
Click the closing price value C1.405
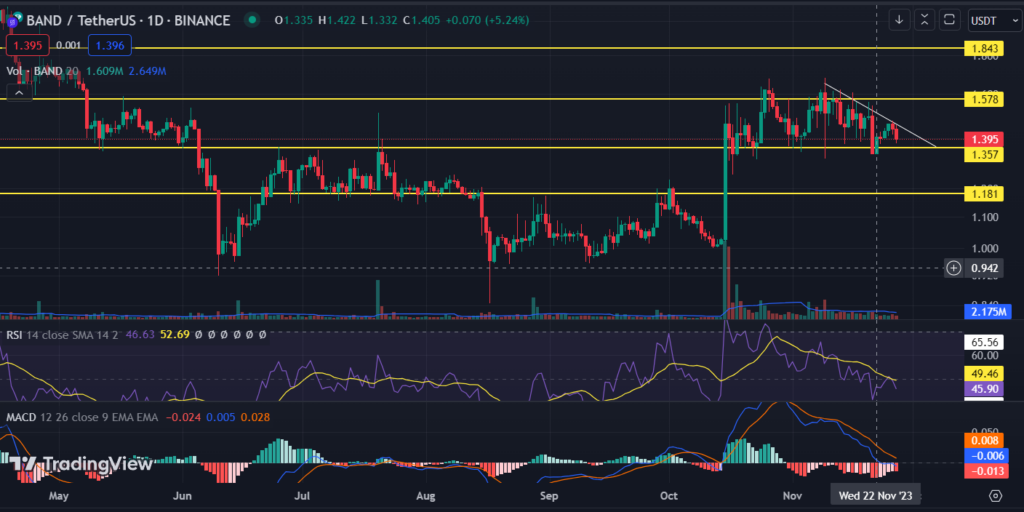coord(421,20)
